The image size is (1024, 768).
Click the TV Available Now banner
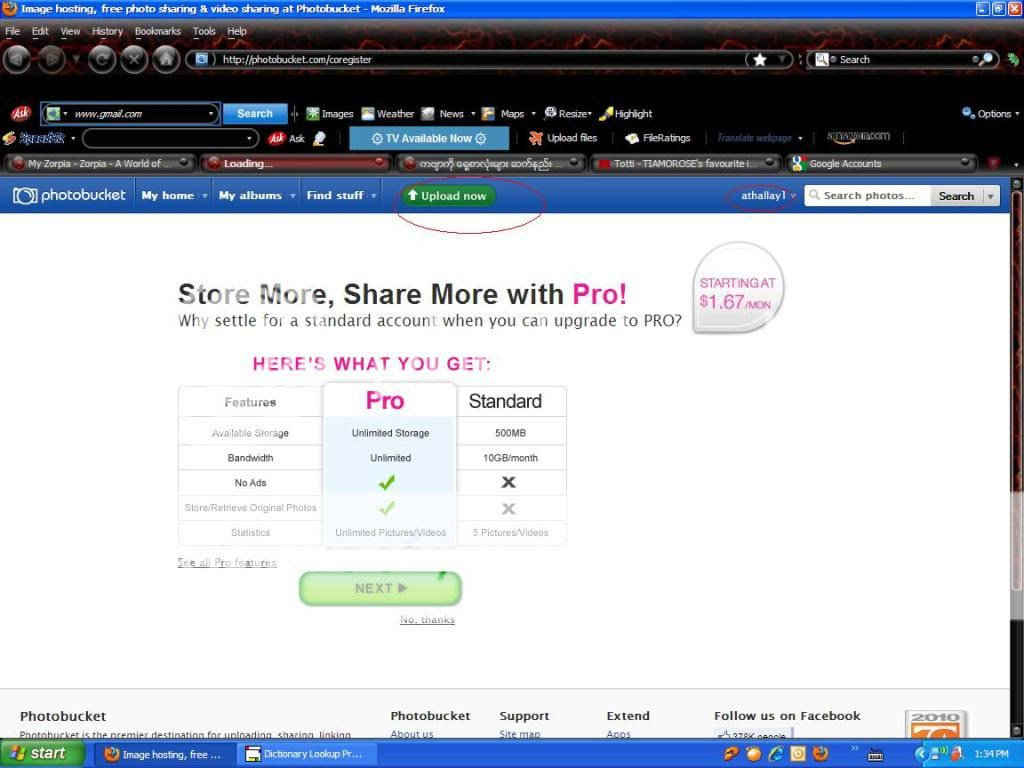coord(428,138)
